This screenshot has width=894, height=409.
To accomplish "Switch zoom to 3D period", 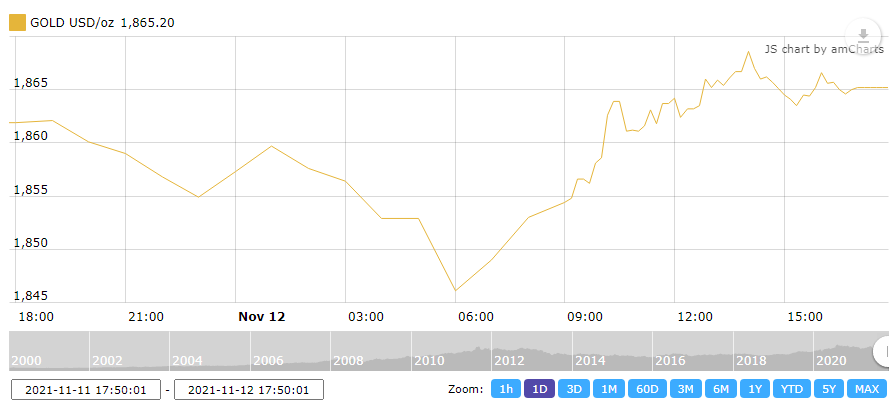I will point(574,389).
